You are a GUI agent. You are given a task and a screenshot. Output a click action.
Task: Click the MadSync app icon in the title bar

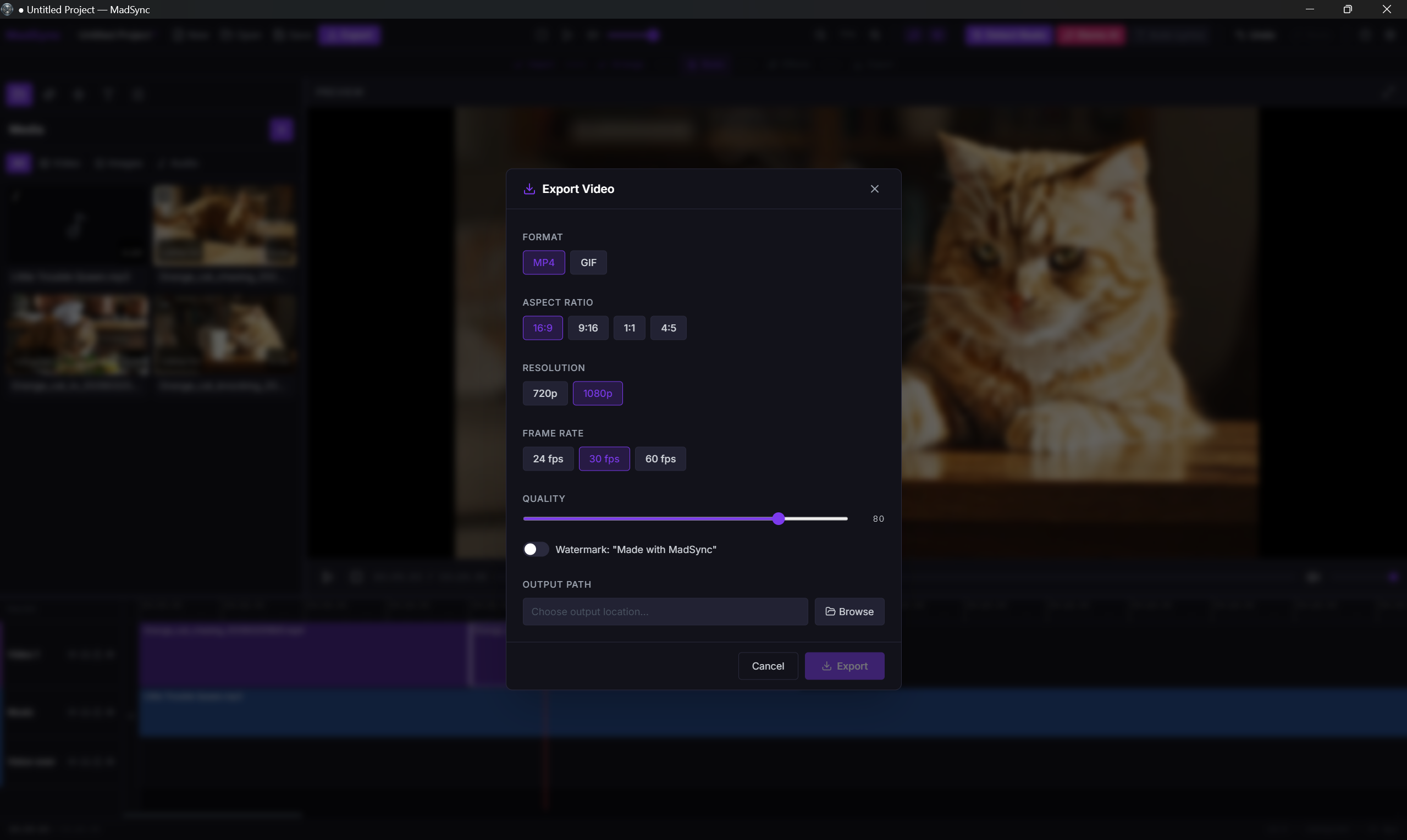(7, 9)
